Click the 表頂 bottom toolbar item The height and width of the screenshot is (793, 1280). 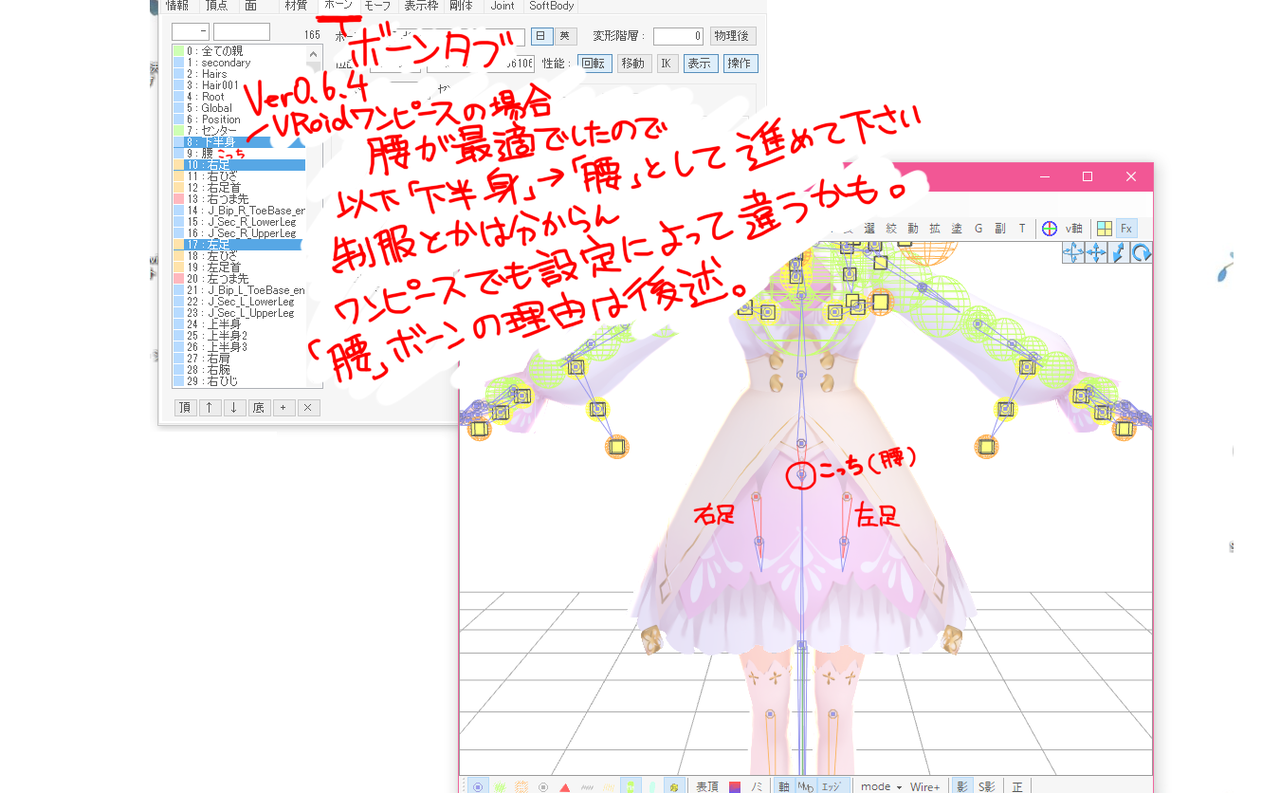pos(707,787)
